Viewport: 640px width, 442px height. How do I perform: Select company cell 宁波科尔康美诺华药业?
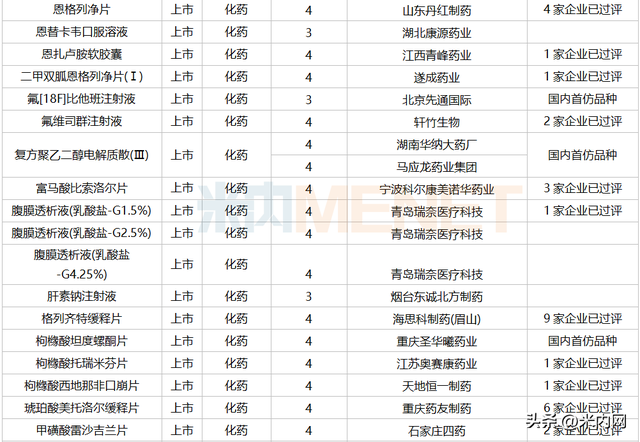tap(437, 189)
